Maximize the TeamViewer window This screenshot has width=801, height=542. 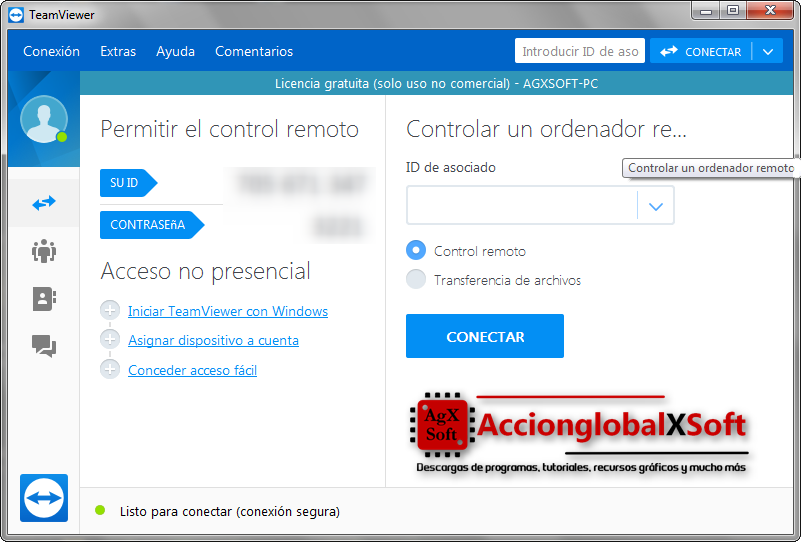point(733,11)
